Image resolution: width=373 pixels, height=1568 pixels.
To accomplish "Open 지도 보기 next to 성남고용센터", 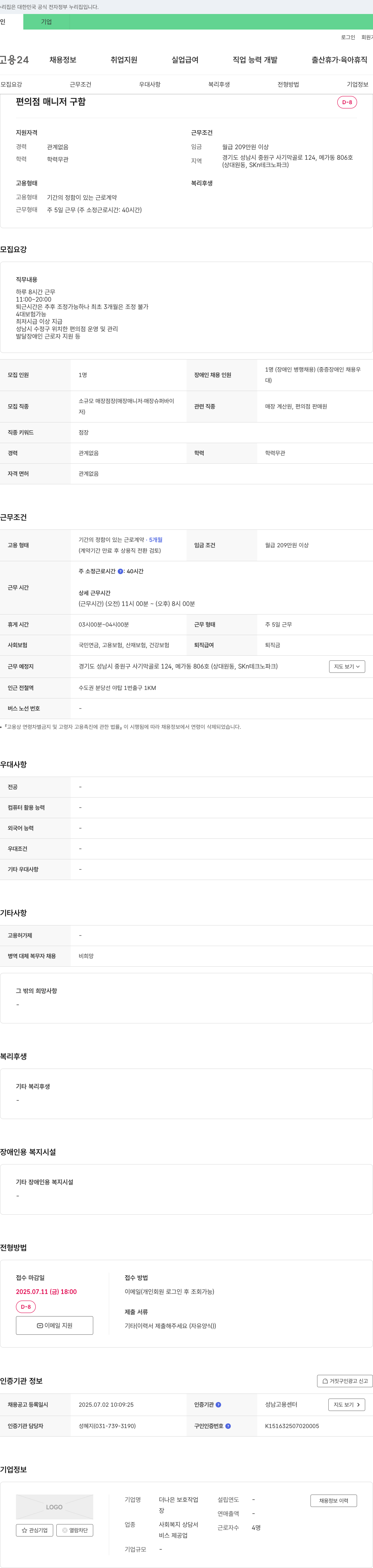I will pos(347,1404).
